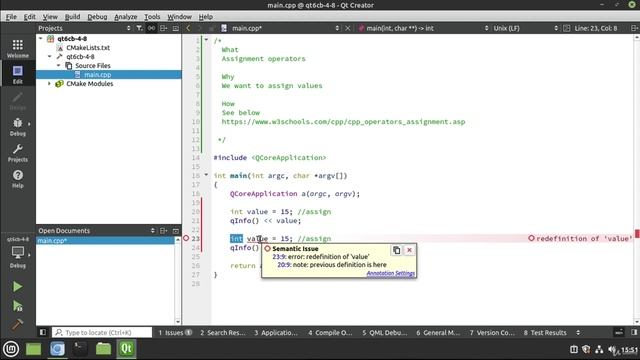640x360 pixels.
Task: Collapse the qt6cb-4-8 target node
Action: pyautogui.click(x=49, y=56)
